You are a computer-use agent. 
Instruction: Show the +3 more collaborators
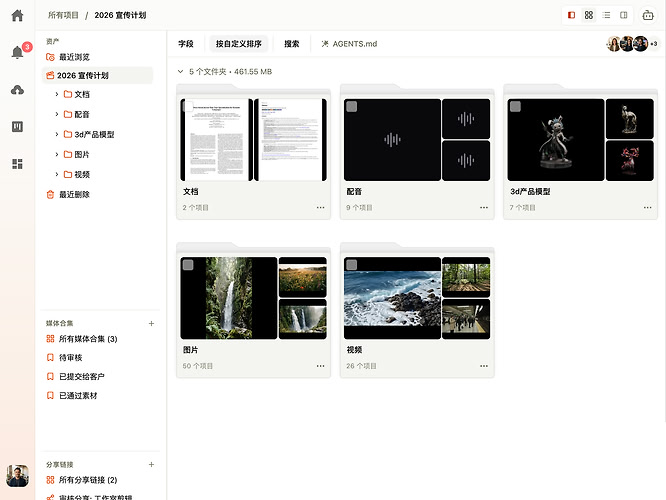click(x=654, y=44)
